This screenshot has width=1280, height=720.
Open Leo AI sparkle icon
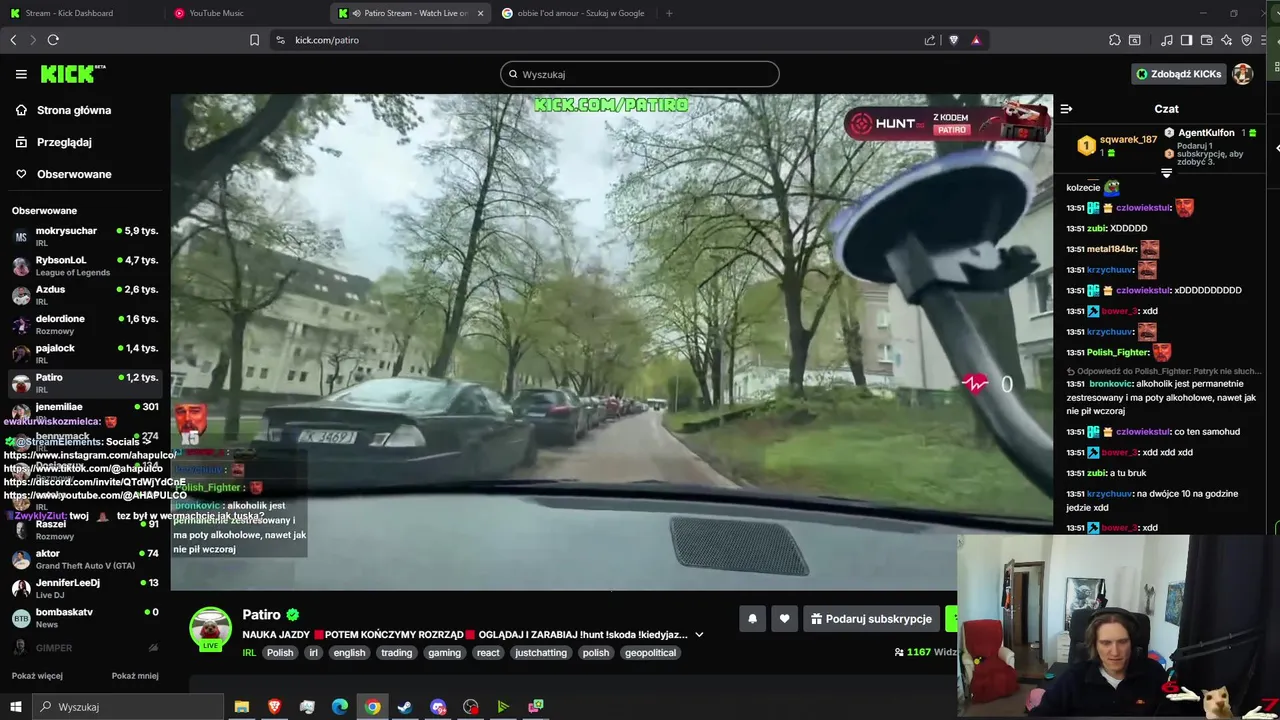(x=1226, y=40)
